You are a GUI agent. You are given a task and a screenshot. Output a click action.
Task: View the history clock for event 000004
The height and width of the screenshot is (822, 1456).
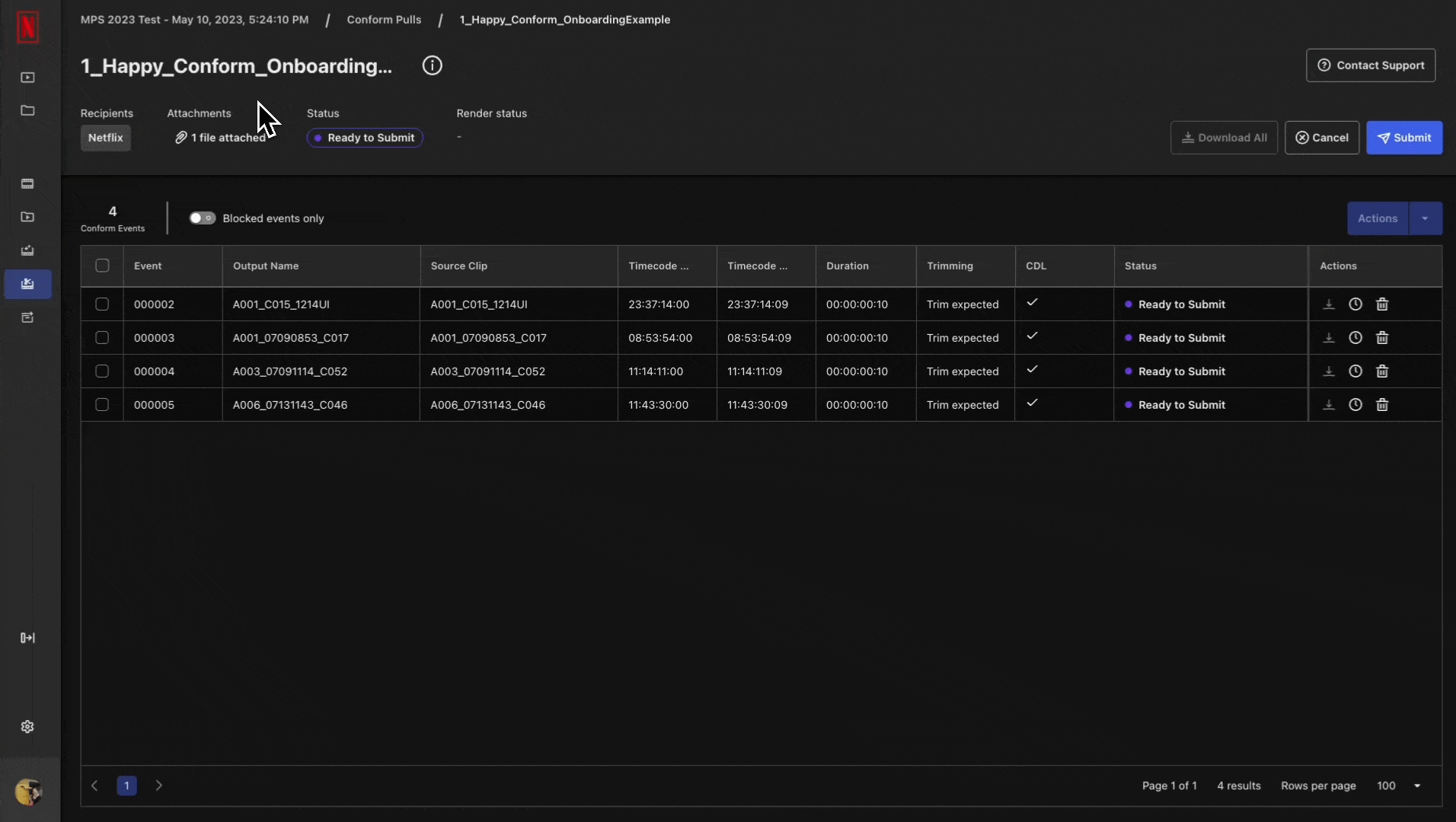[1355, 371]
